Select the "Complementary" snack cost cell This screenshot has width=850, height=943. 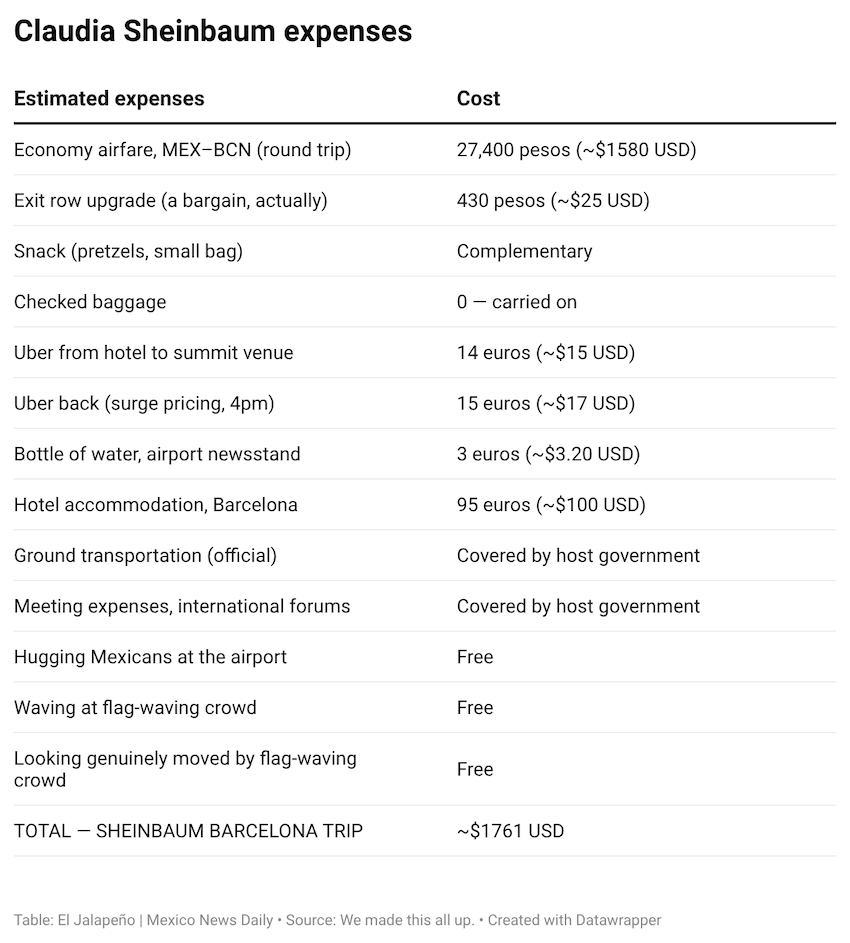coord(524,251)
